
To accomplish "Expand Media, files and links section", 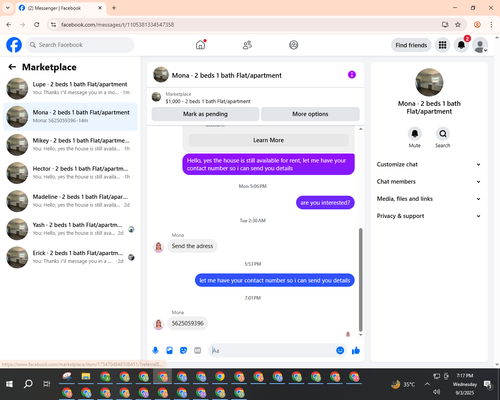I will pyautogui.click(x=429, y=199).
